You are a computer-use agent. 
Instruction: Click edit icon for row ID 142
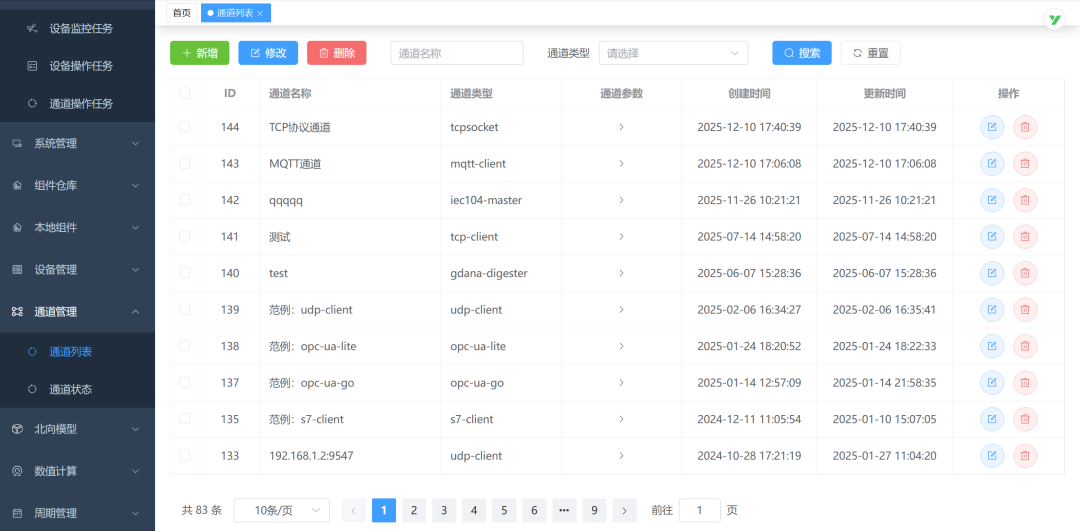tap(992, 200)
